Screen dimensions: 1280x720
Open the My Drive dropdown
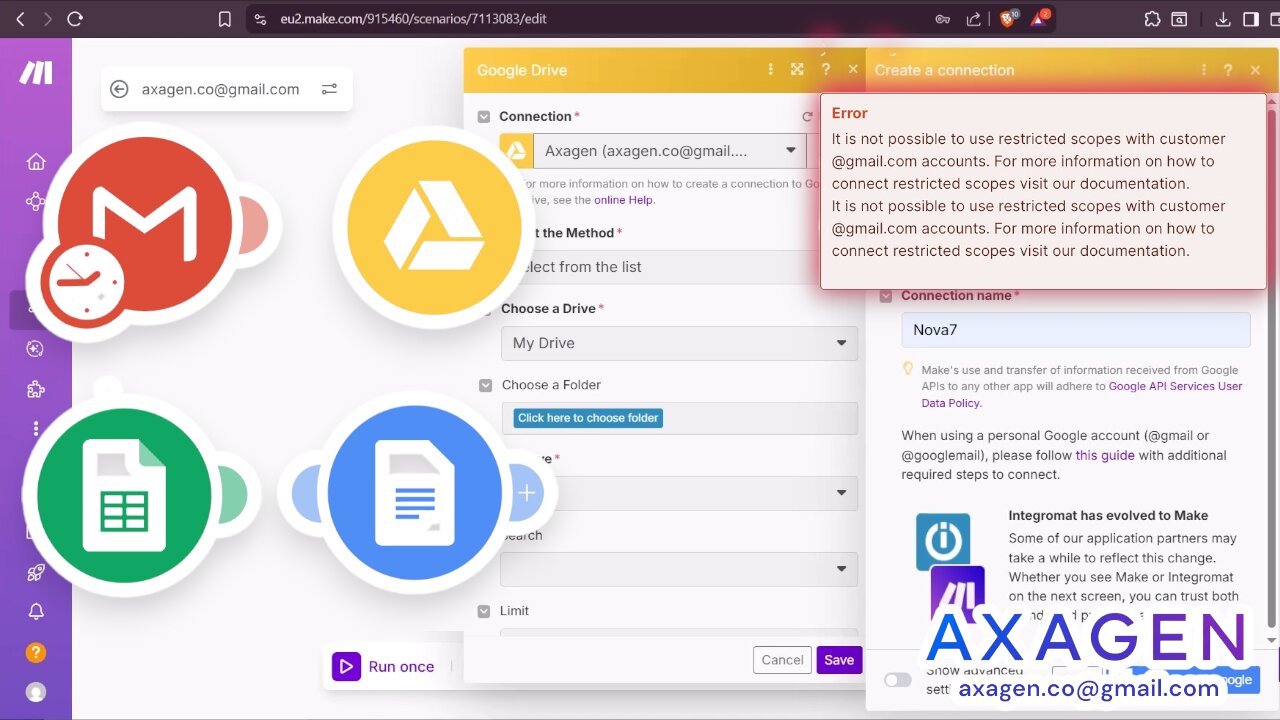(679, 343)
